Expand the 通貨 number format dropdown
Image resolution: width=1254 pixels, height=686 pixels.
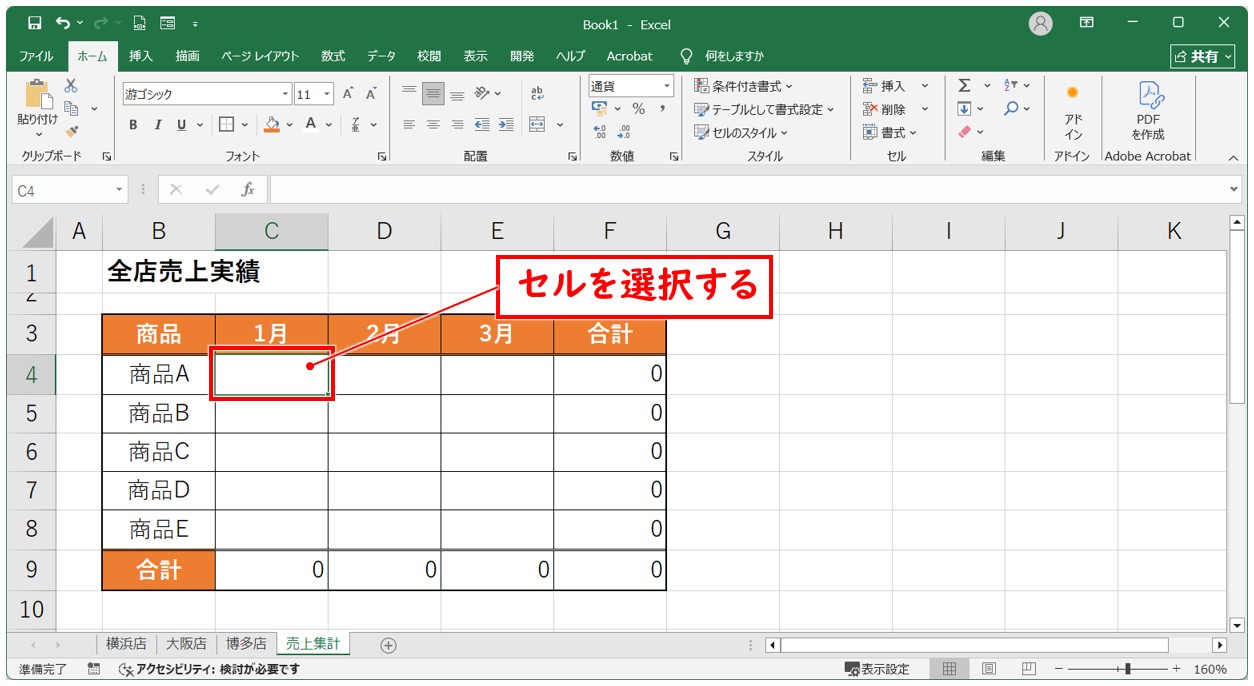[x=667, y=86]
